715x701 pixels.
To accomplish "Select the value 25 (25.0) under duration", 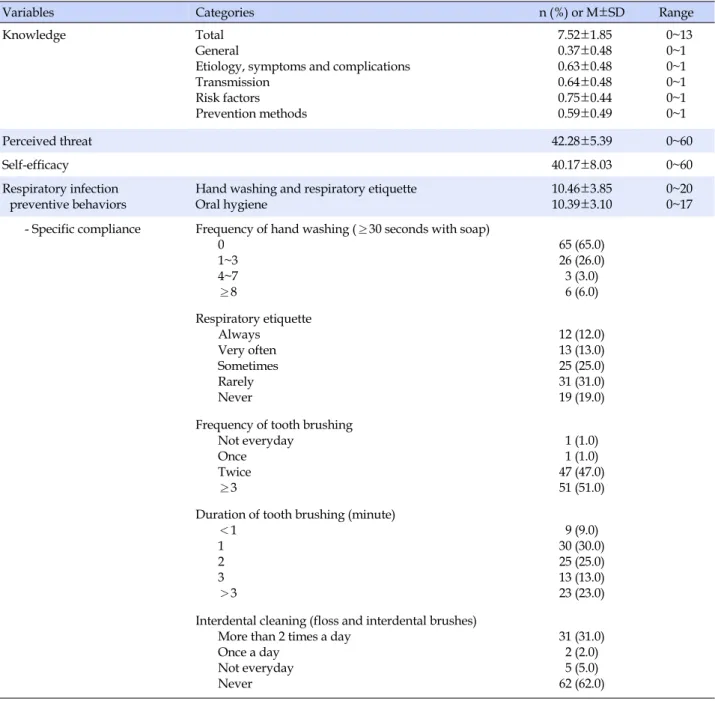I will (x=581, y=562).
